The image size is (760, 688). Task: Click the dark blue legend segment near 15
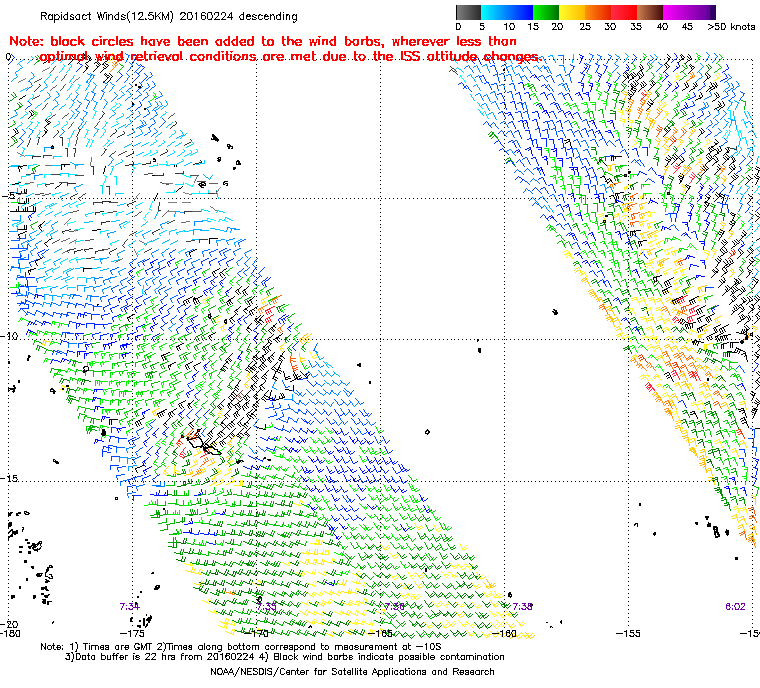coord(520,12)
